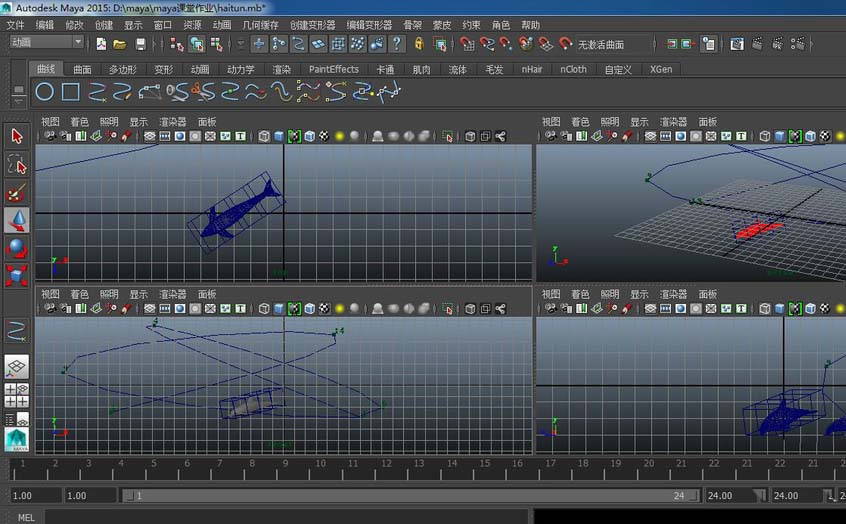Select the Scale tool in left toolbox

coord(17,274)
